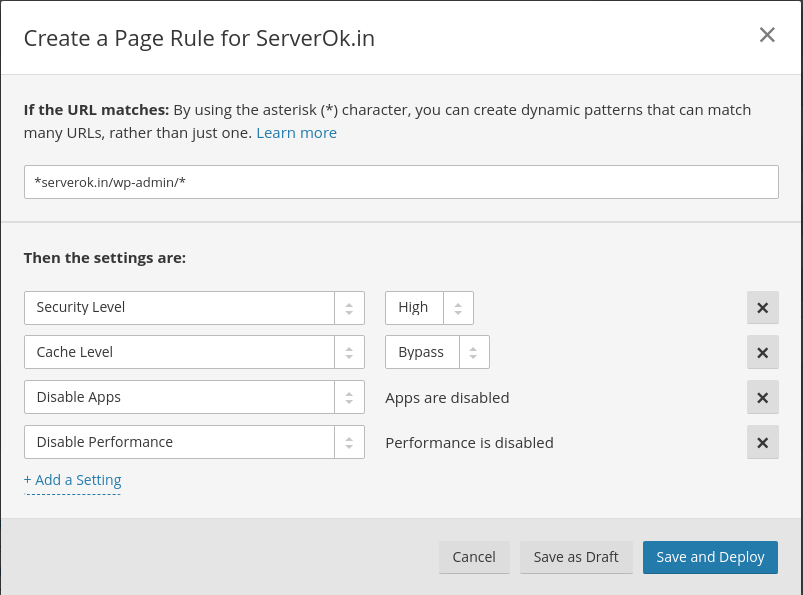Open the Learn more link
The height and width of the screenshot is (595, 803).
[296, 132]
